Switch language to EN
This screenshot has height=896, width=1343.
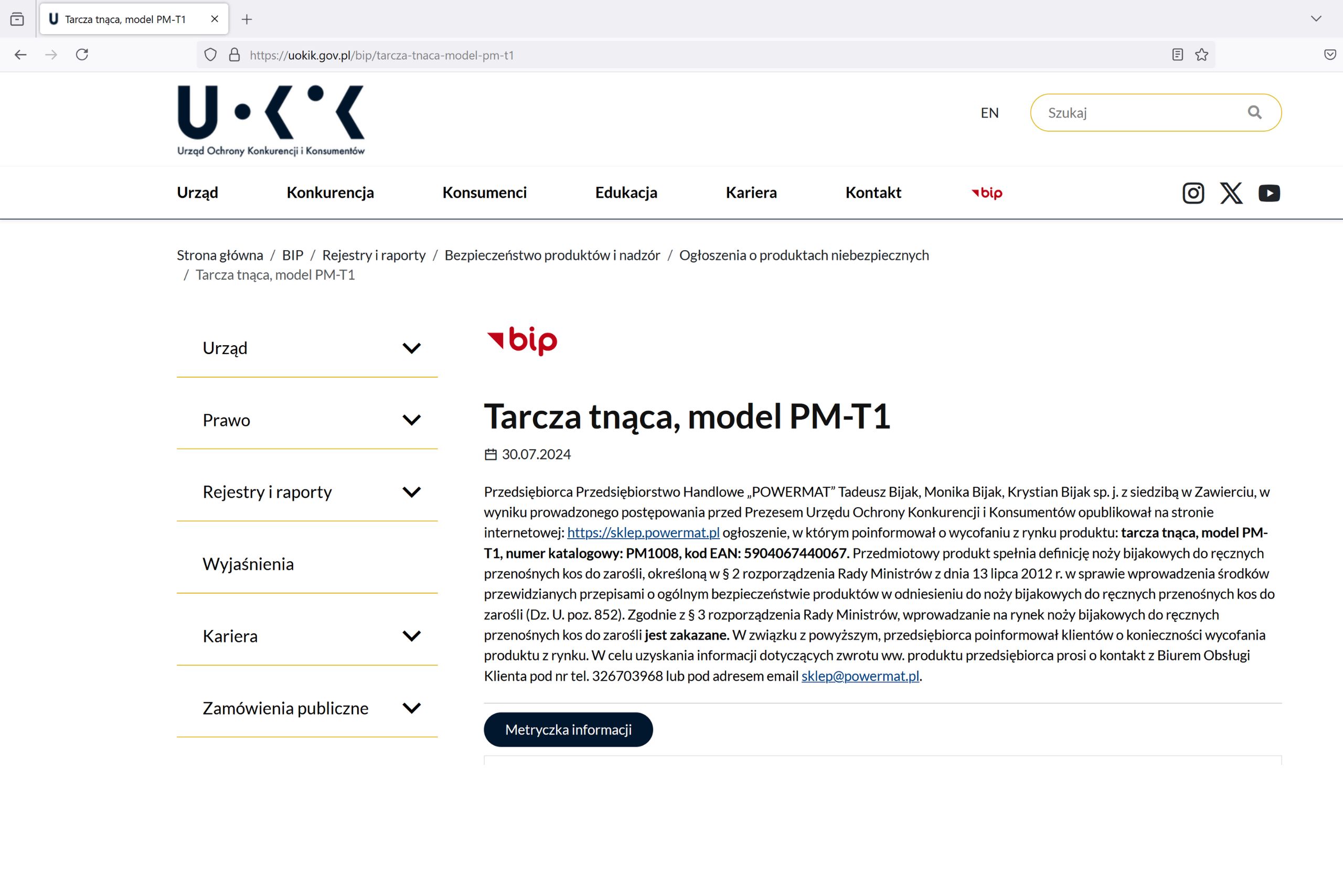(990, 113)
